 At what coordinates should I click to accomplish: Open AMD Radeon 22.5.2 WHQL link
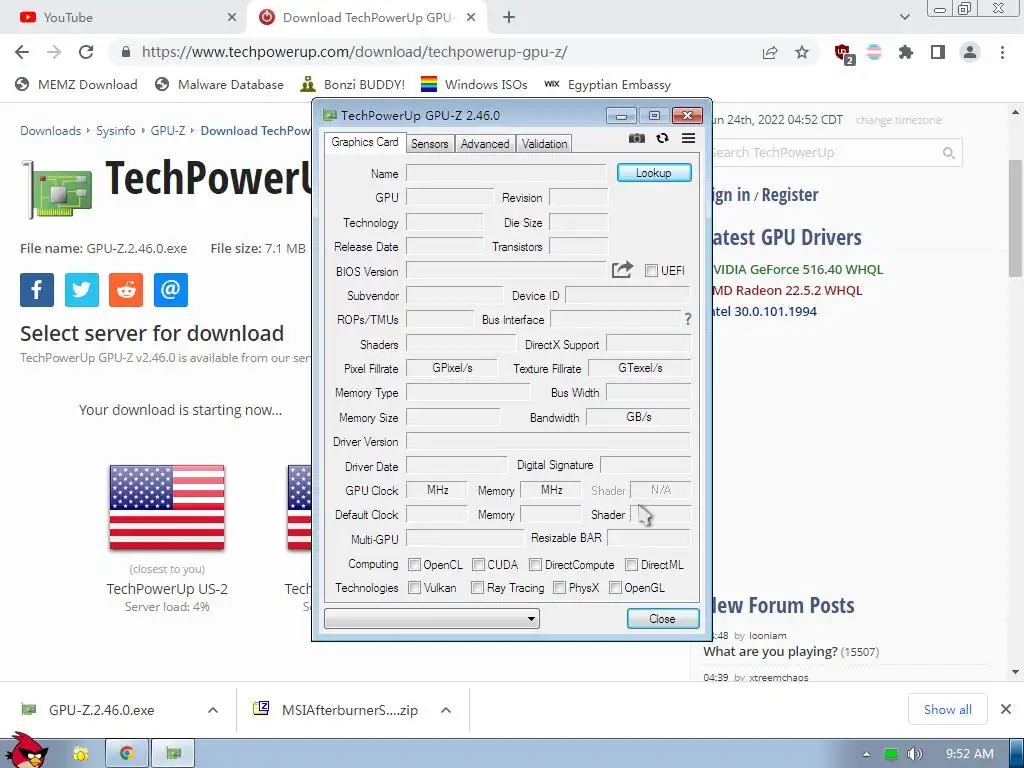pos(787,291)
